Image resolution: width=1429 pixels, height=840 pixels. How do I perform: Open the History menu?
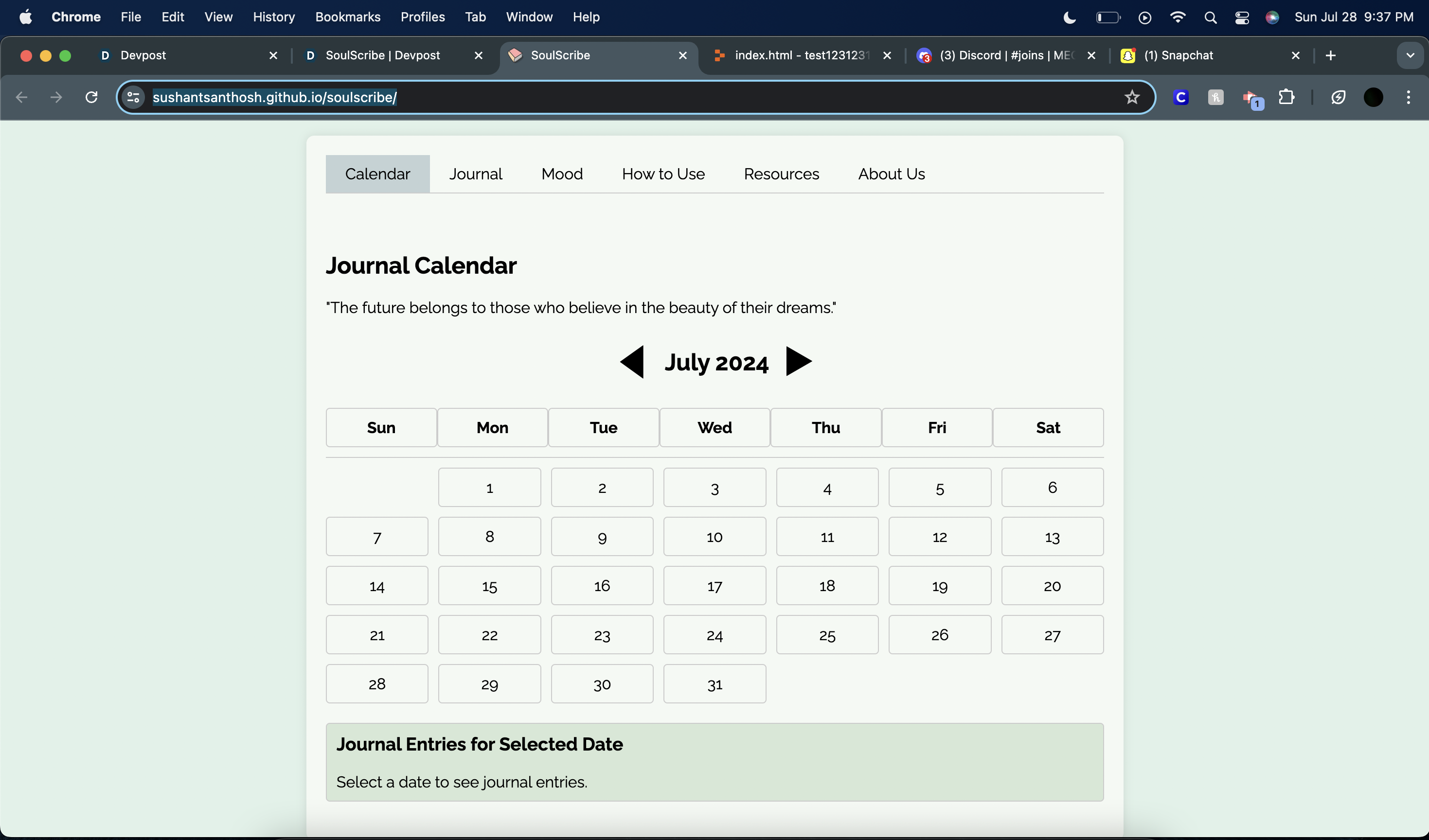pos(273,17)
